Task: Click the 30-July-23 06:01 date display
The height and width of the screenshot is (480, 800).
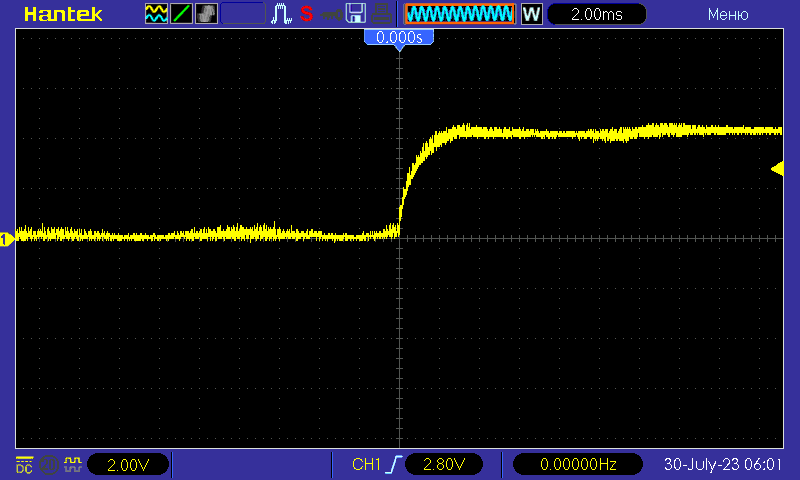Action: pyautogui.click(x=722, y=464)
